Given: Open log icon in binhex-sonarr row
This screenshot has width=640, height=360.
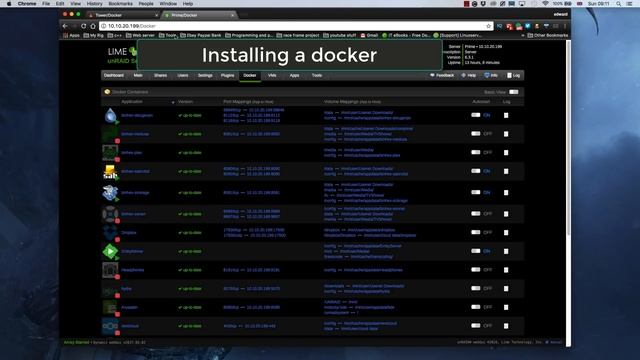Looking at the screenshot, I should 506,214.
